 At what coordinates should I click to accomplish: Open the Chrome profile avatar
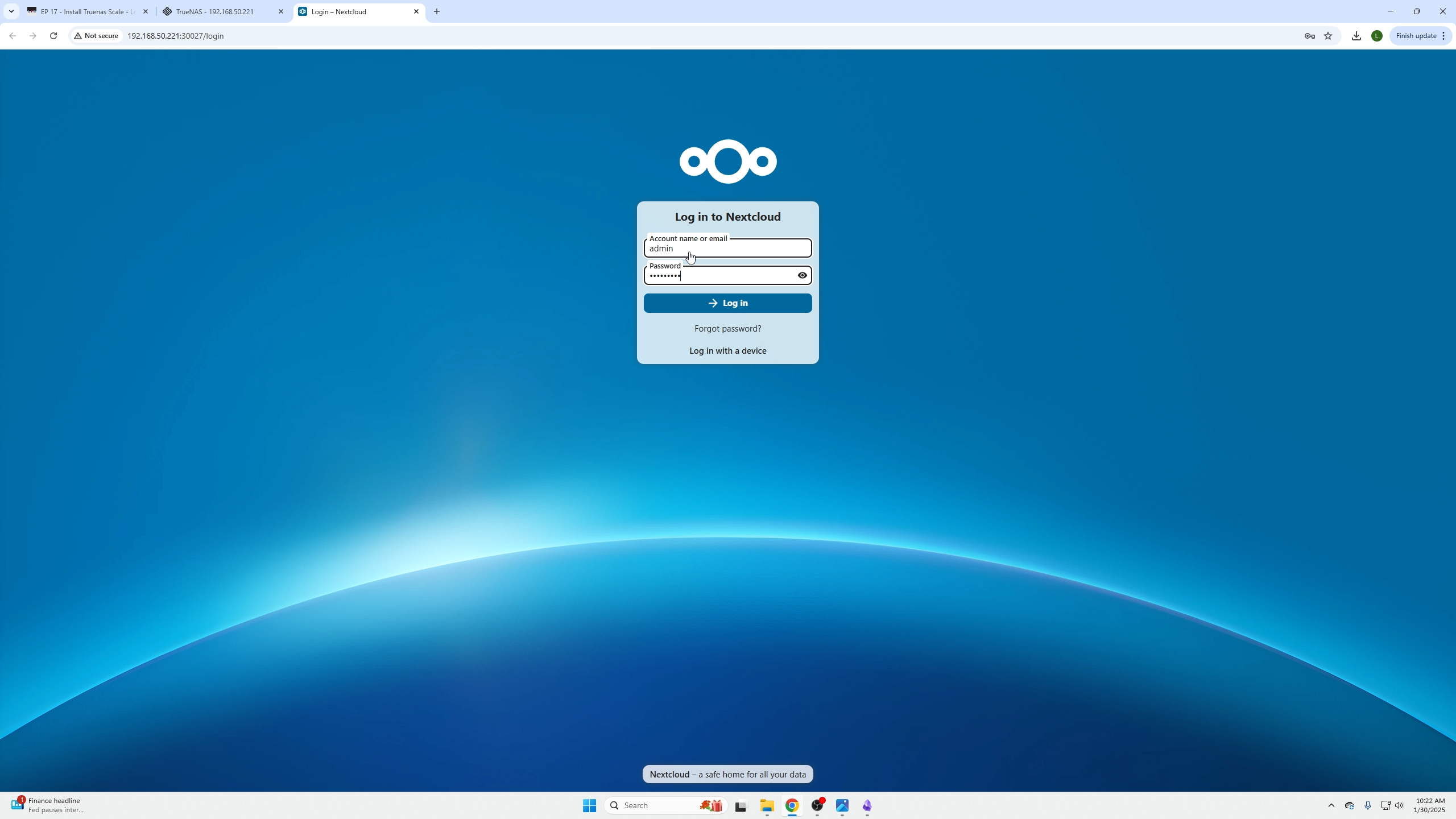tap(1376, 36)
